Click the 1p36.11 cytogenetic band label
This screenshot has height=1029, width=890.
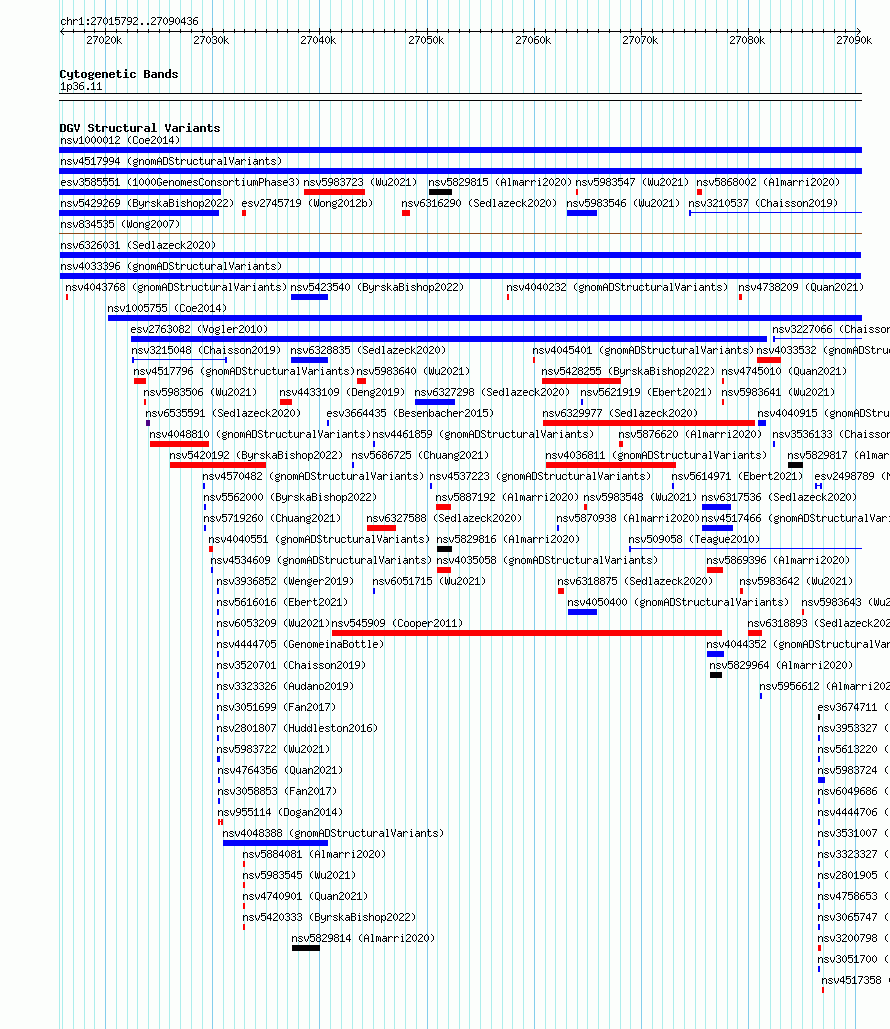[81, 87]
